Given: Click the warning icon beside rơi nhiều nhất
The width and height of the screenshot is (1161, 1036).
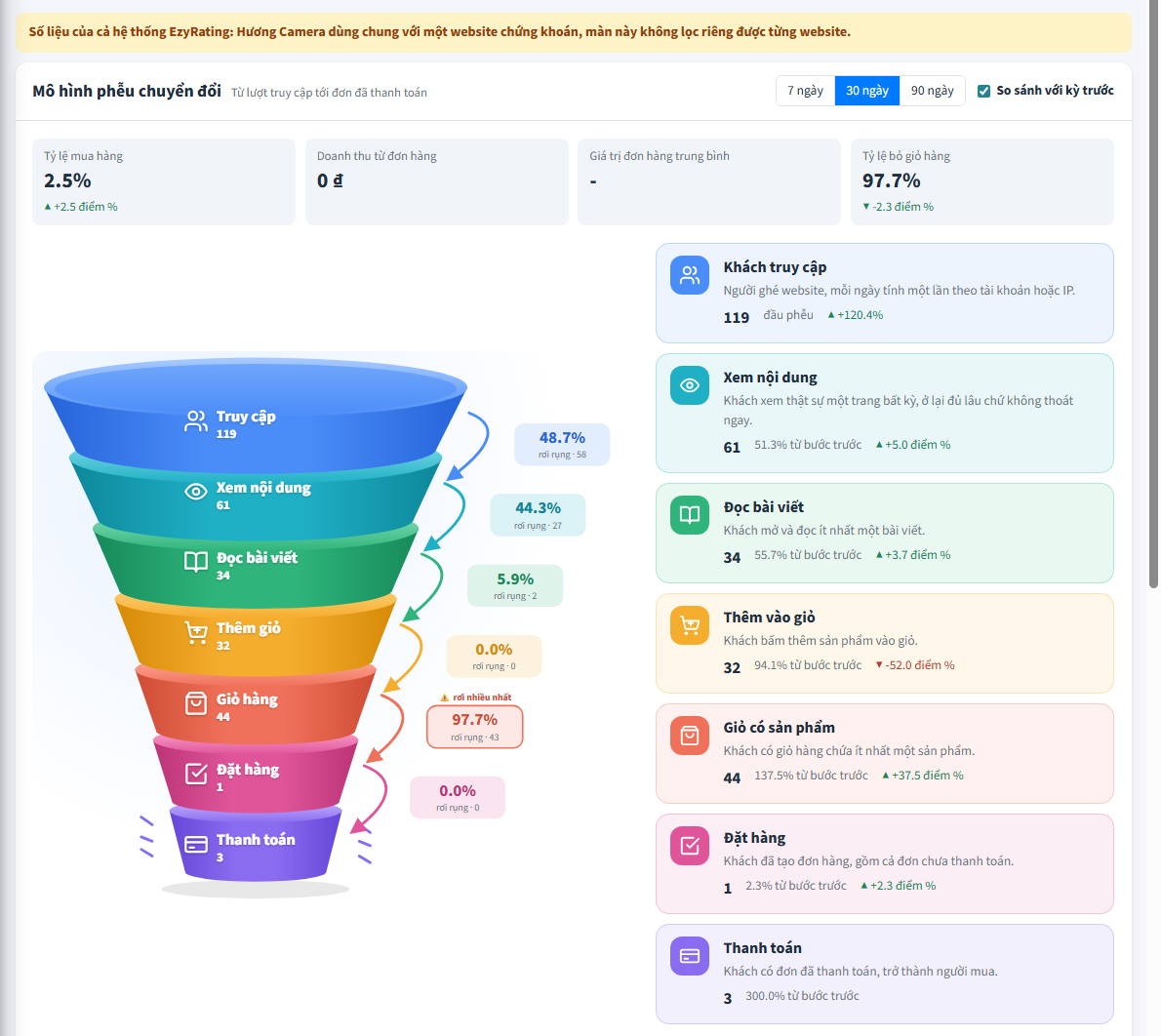Looking at the screenshot, I should (x=444, y=697).
